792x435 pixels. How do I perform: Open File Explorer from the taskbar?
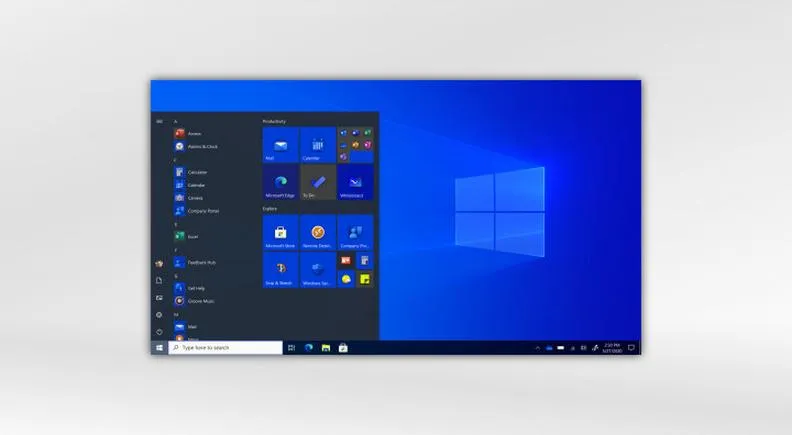pyautogui.click(x=326, y=348)
